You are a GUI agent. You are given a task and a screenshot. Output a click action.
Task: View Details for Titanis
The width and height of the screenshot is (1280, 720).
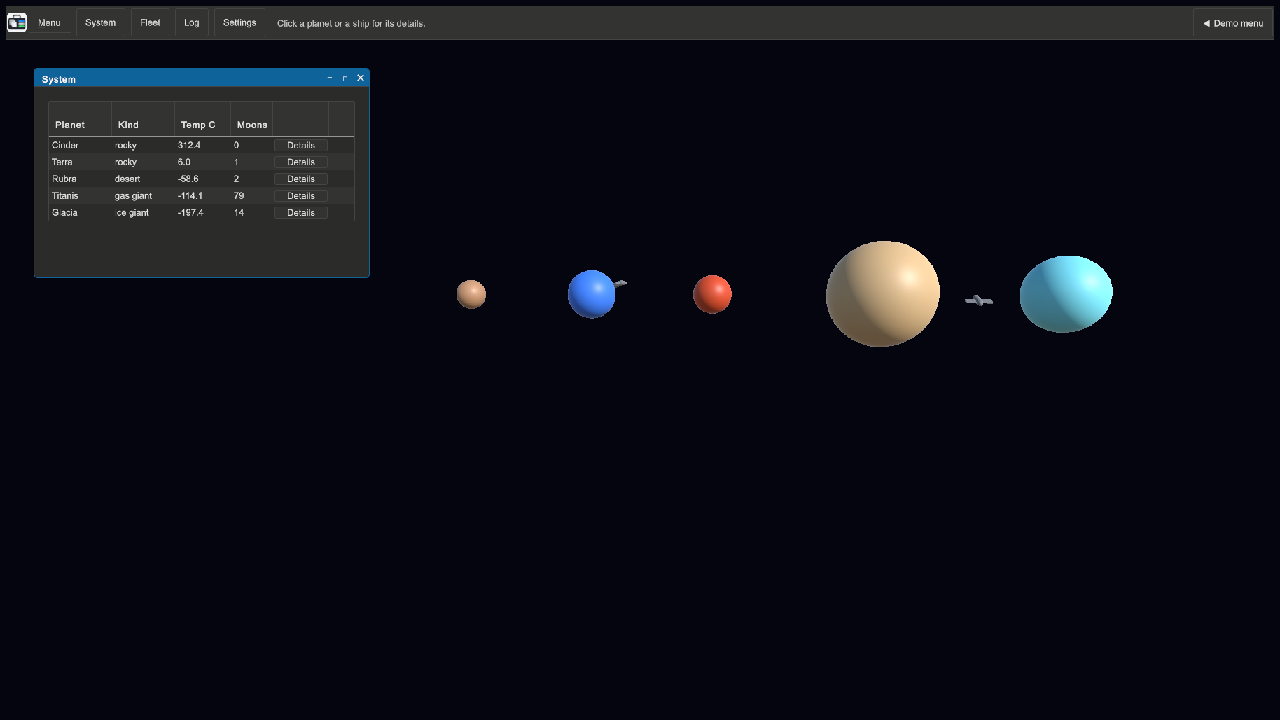tap(301, 196)
